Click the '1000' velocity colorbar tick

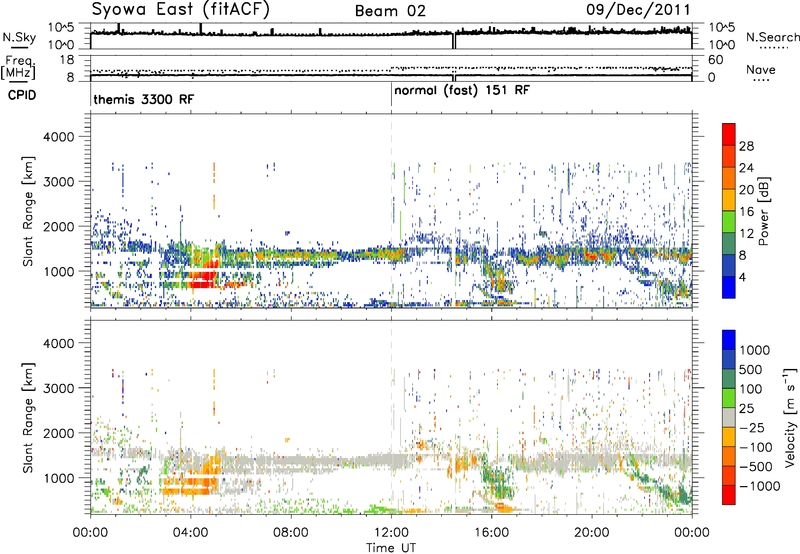pos(755,350)
